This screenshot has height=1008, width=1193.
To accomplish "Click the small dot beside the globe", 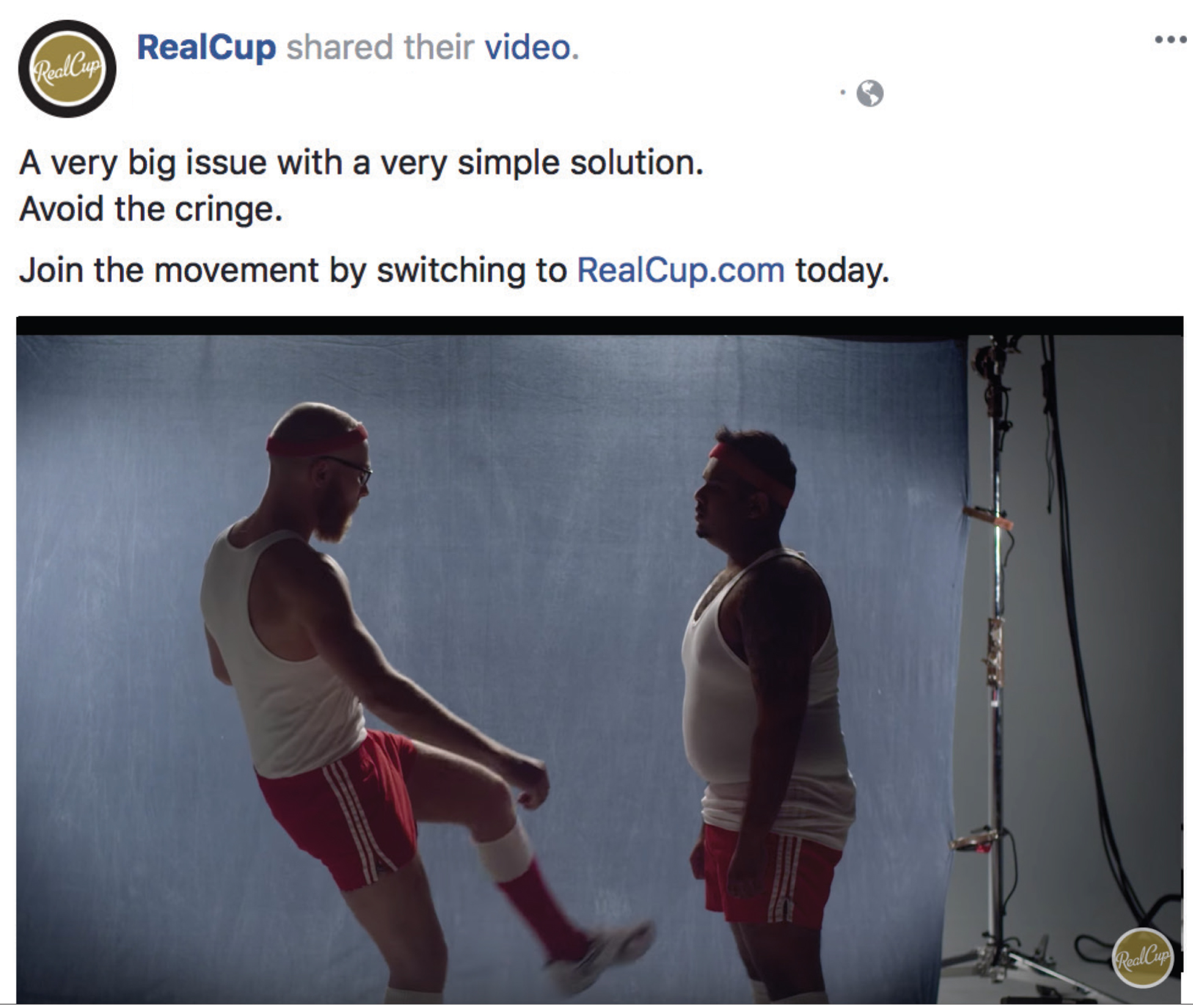I will tap(843, 93).
